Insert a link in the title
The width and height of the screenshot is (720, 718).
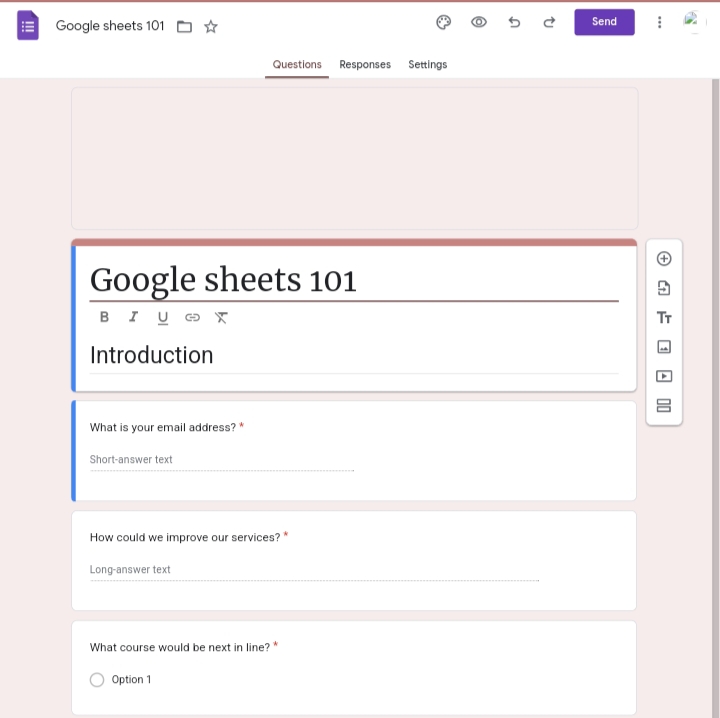tap(192, 317)
